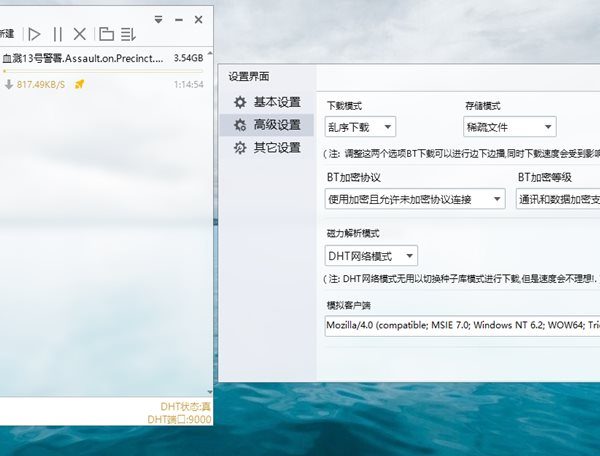Pause the download with the pause icon
The image size is (600, 456).
click(57, 34)
